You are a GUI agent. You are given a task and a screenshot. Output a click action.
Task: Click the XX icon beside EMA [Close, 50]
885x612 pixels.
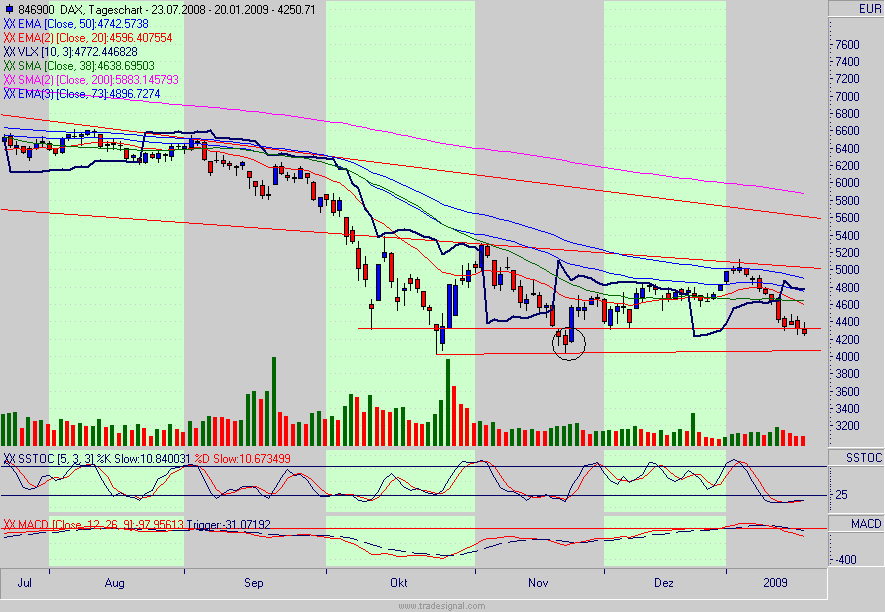(x=10, y=22)
